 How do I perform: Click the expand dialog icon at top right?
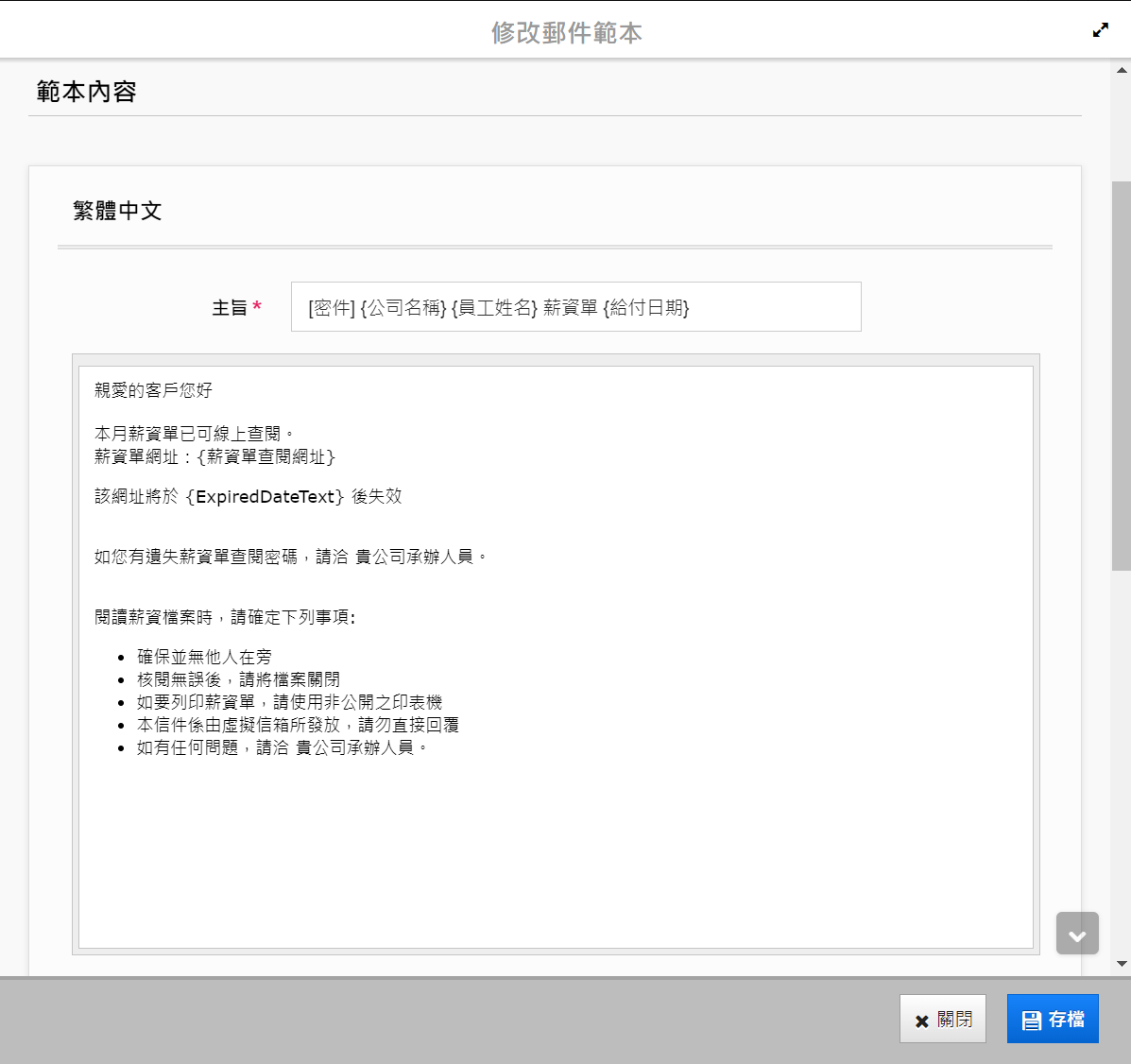(1101, 30)
